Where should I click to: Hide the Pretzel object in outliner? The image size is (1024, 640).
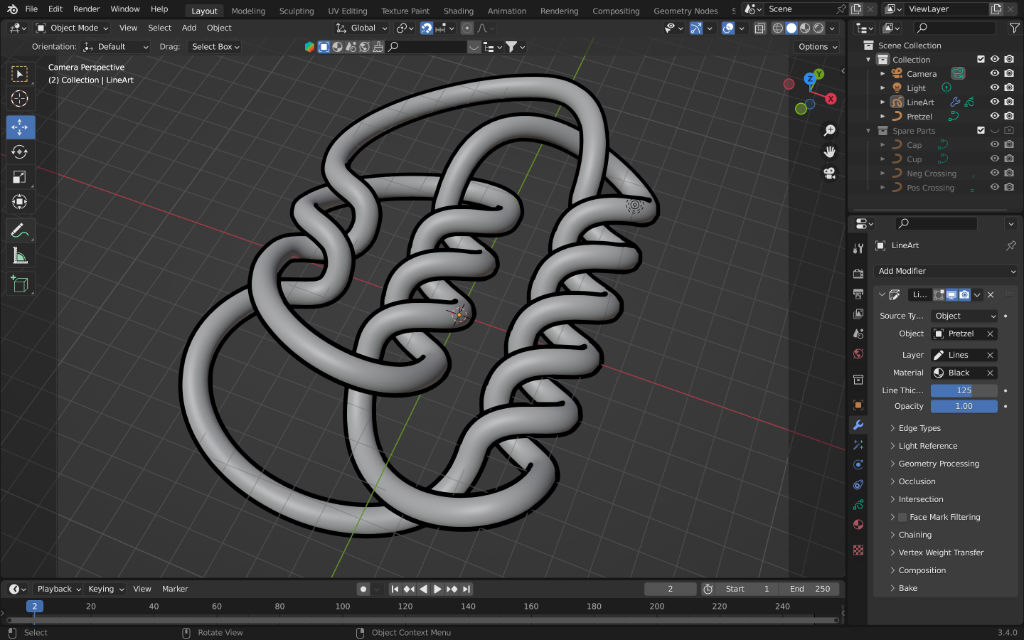coord(994,116)
